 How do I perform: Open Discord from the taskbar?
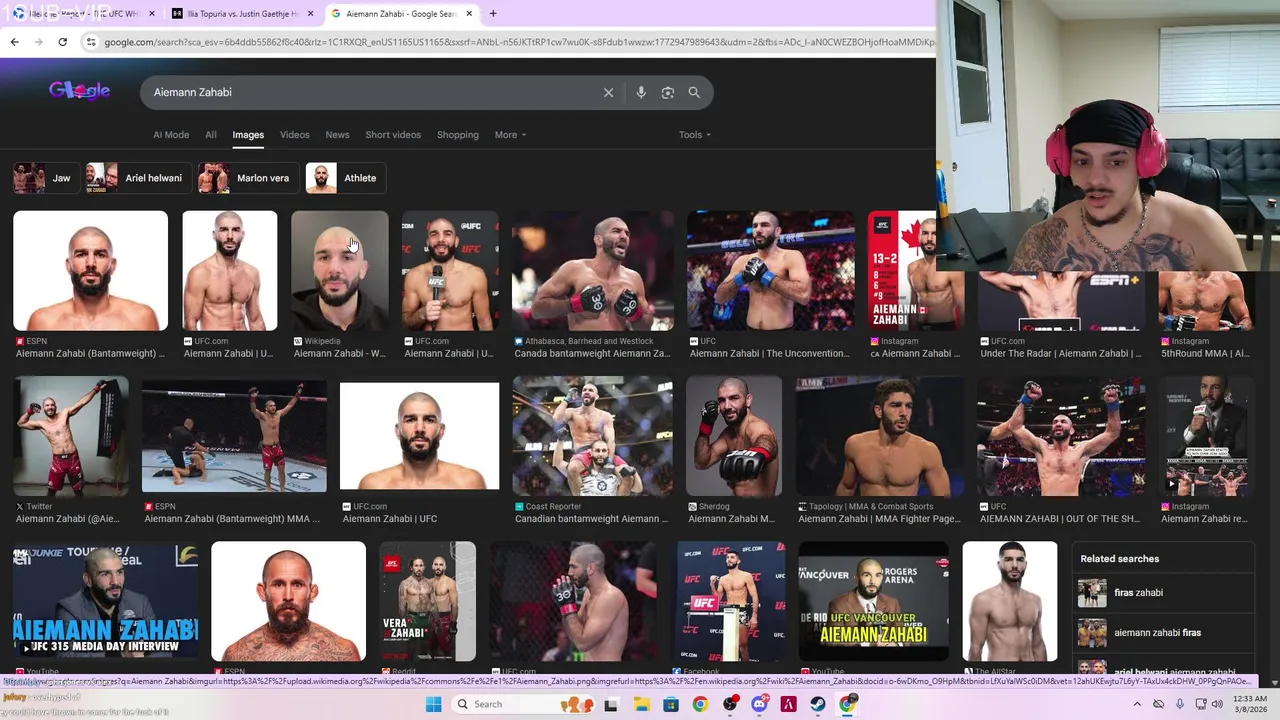[759, 704]
